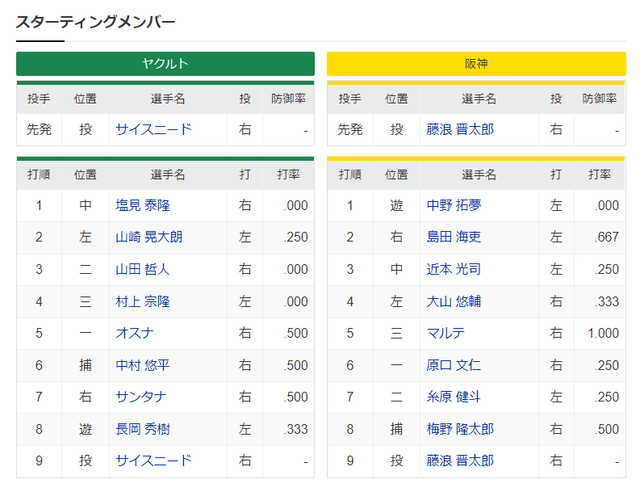The image size is (640, 492).
Task: Click .333 average in 長岡 秀樹 row
Action: [296, 429]
